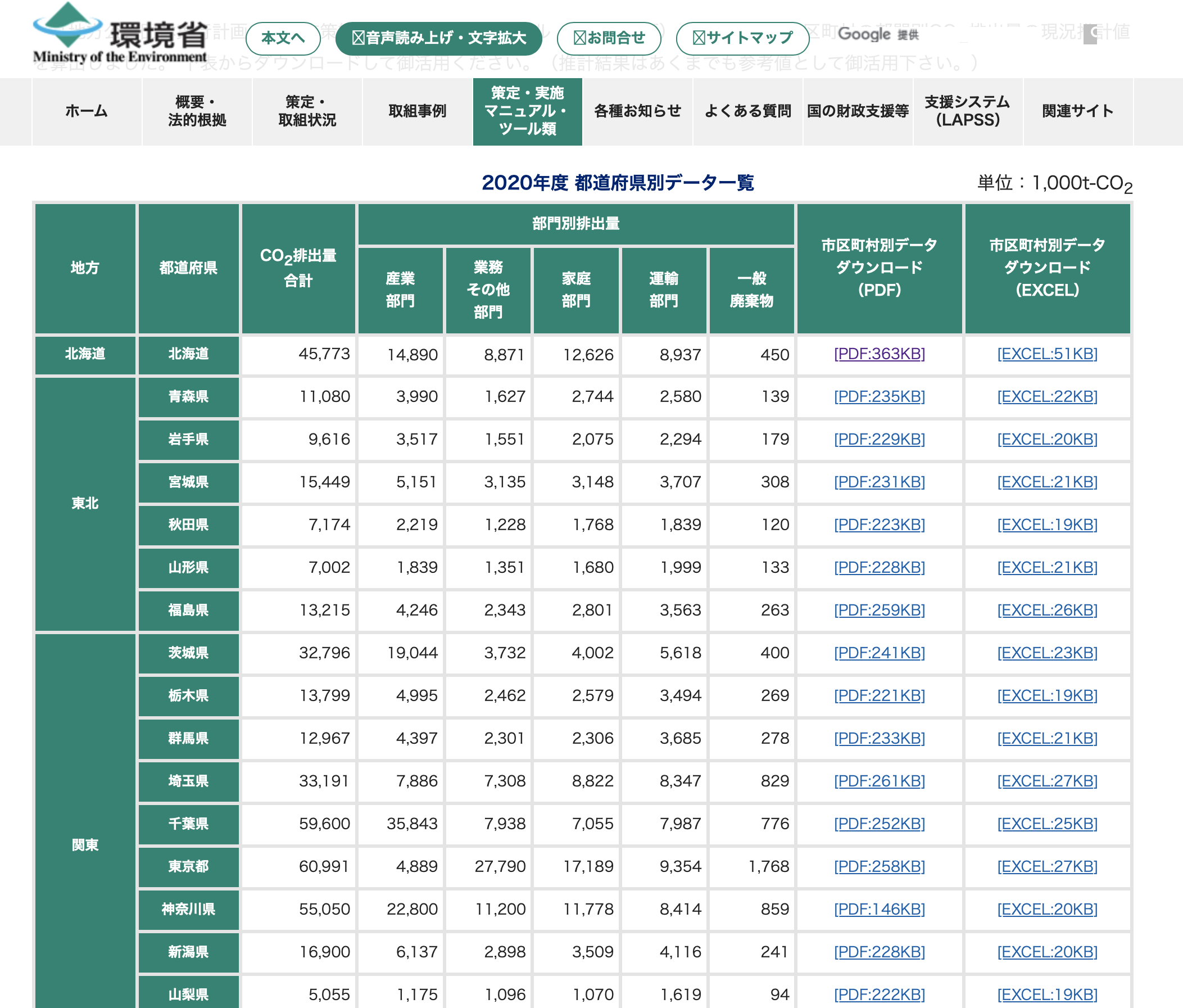Select 概要・法的根拠 from navigation
The height and width of the screenshot is (1008, 1183).
197,111
